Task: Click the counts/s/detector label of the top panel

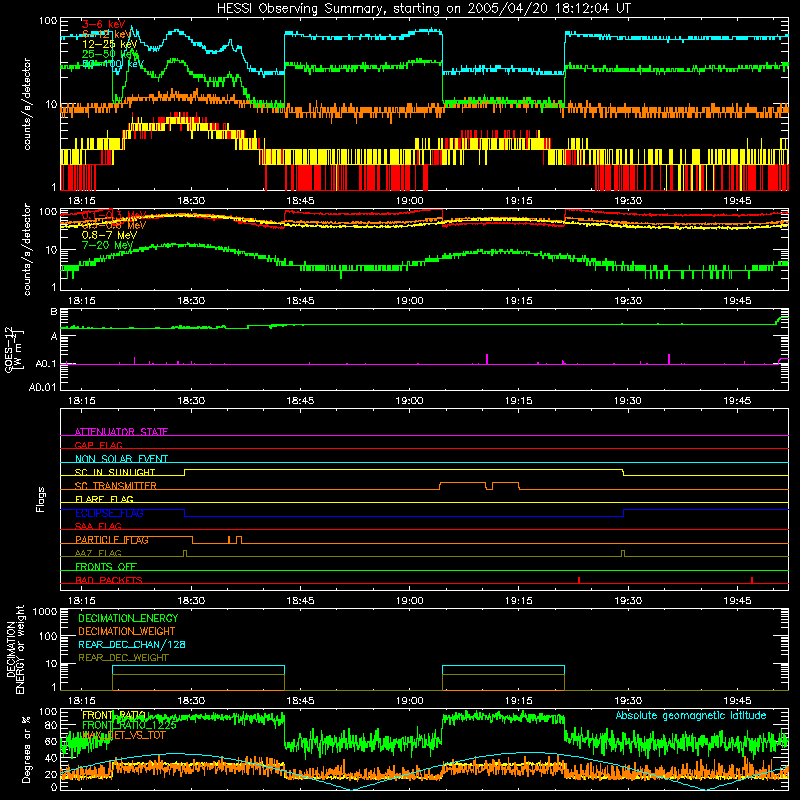Action: point(27,104)
